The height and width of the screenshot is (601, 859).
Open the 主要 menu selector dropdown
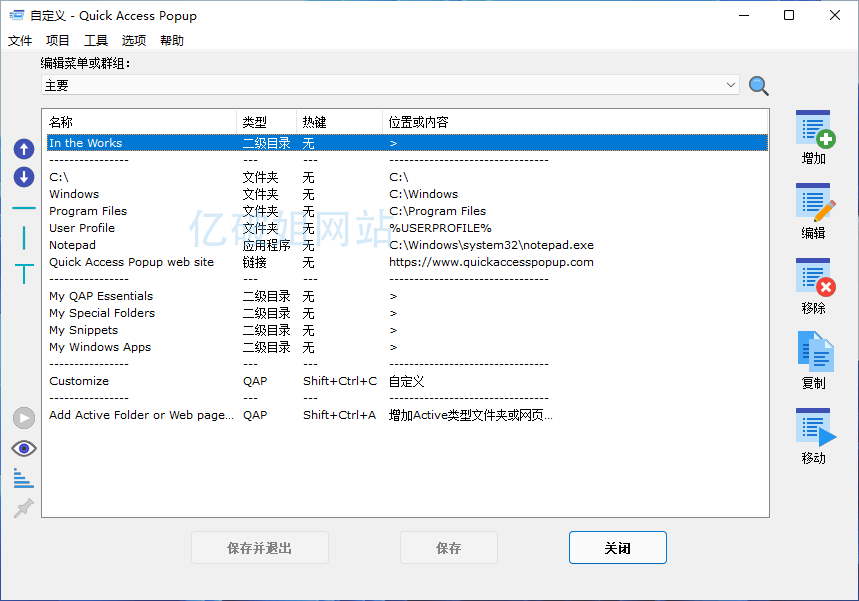coord(732,85)
